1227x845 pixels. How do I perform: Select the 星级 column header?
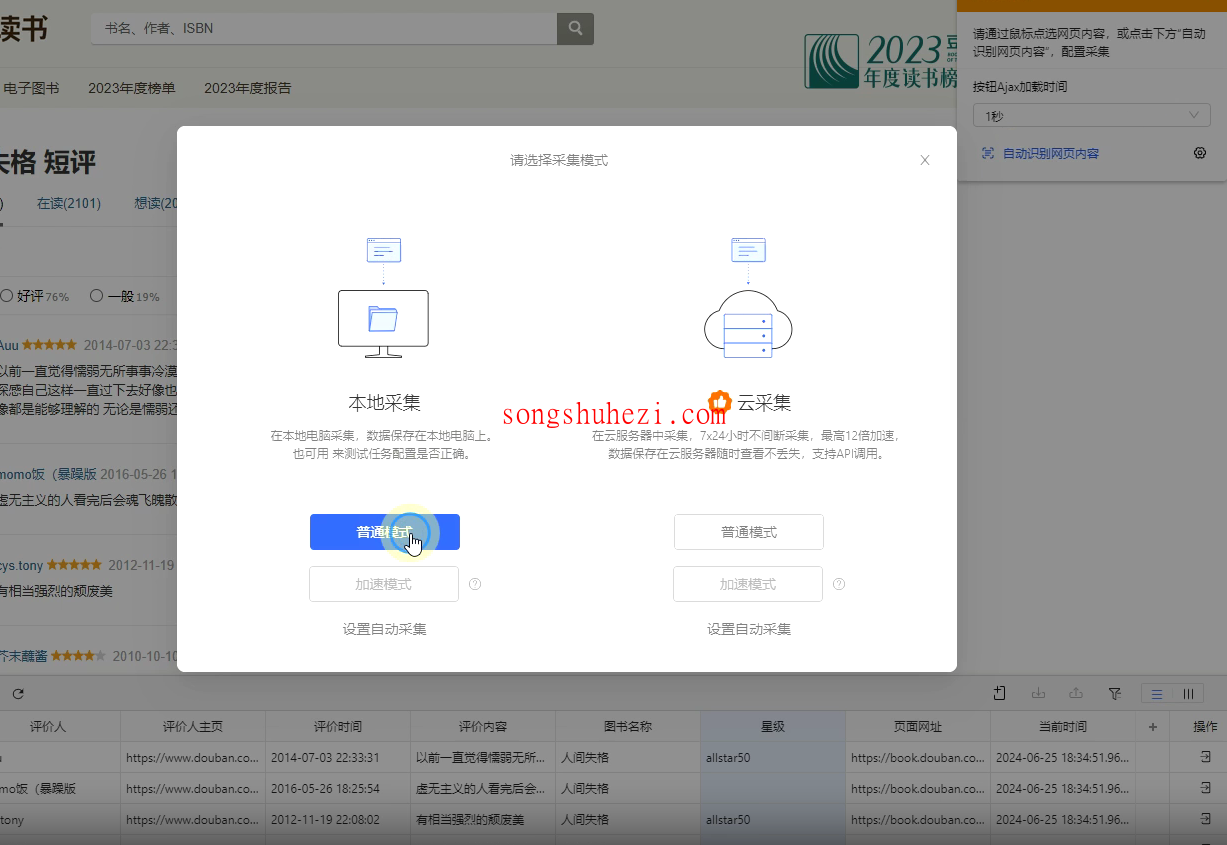click(x=773, y=727)
